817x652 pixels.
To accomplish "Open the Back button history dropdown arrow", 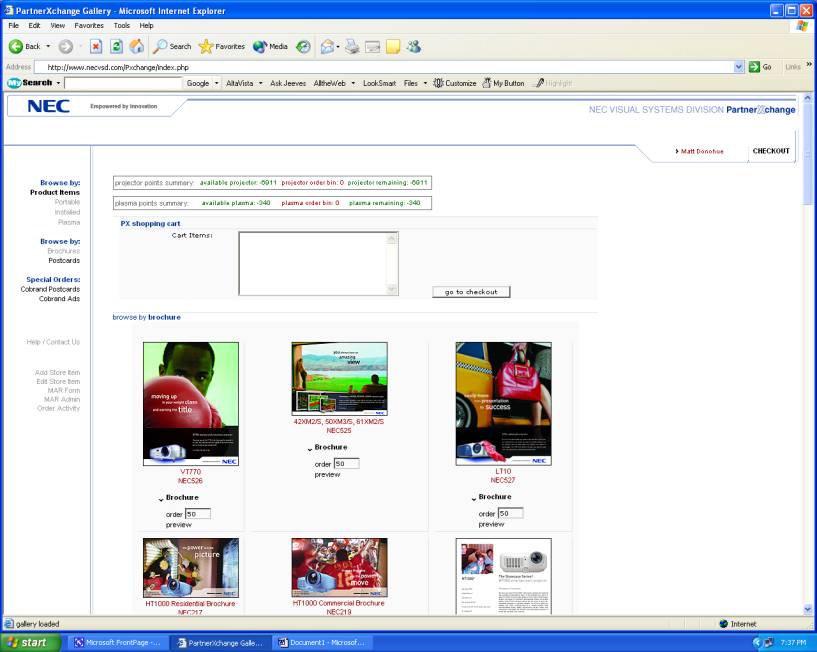I will click(x=48, y=46).
